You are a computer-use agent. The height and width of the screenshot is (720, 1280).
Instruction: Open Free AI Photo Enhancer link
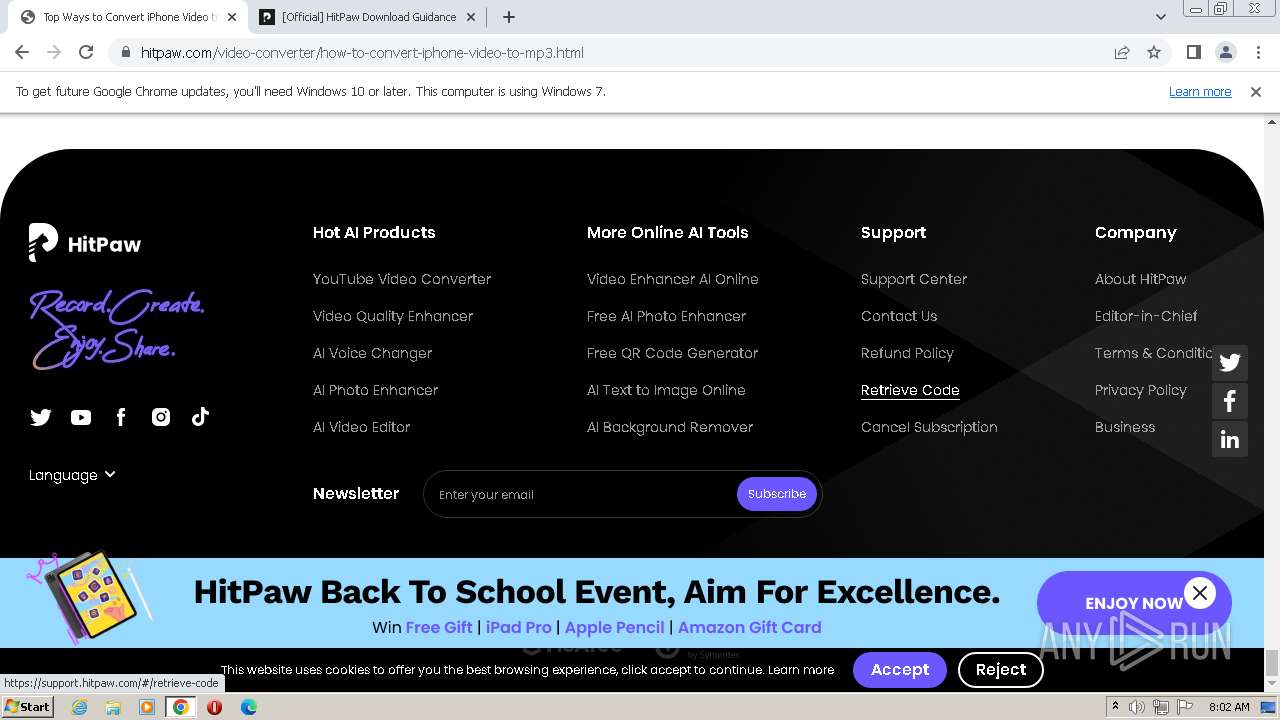point(667,316)
